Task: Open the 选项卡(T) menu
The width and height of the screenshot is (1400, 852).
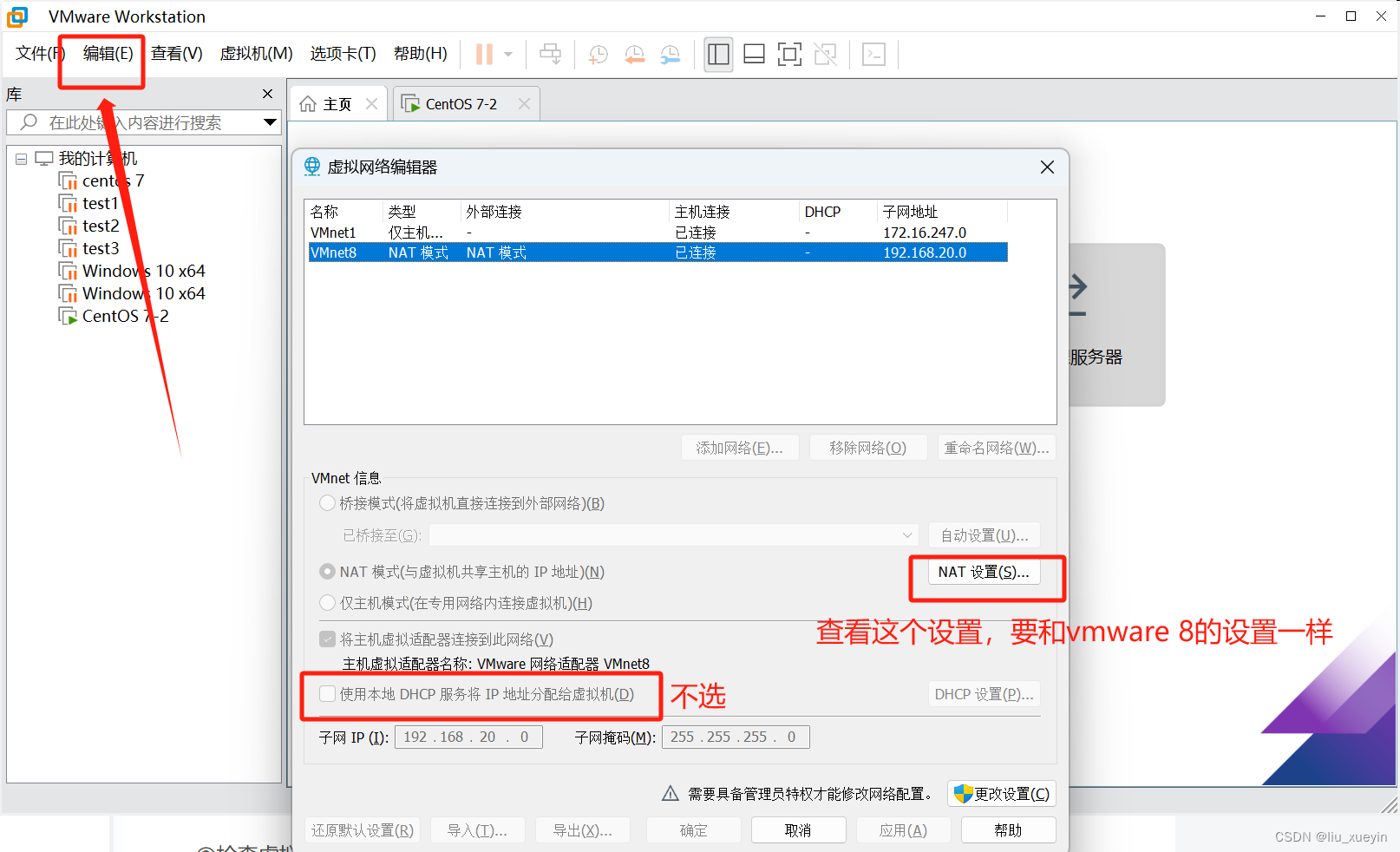Action: [343, 54]
